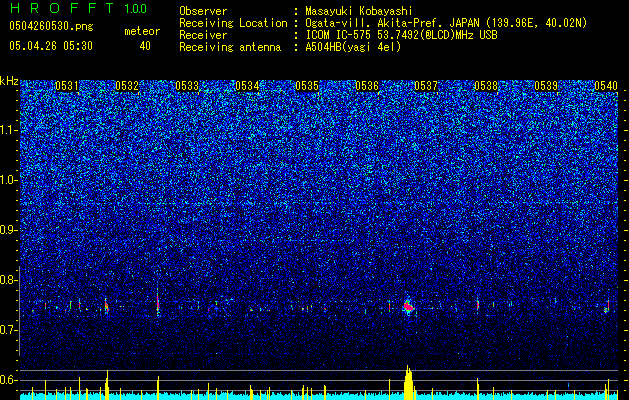Click the 0534 time marker
This screenshot has width=629, height=400.
pos(247,86)
